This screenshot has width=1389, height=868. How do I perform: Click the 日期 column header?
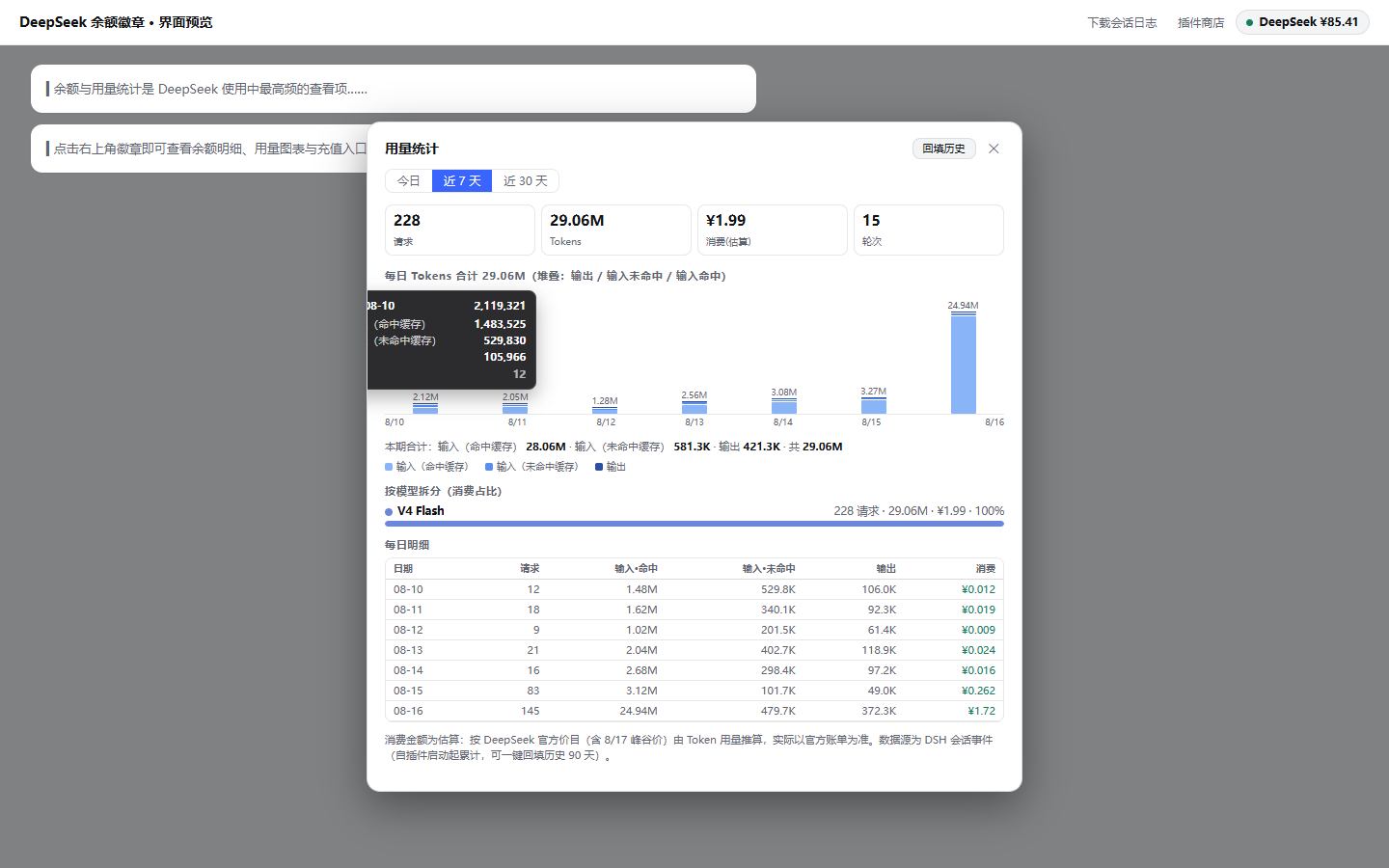(x=403, y=569)
